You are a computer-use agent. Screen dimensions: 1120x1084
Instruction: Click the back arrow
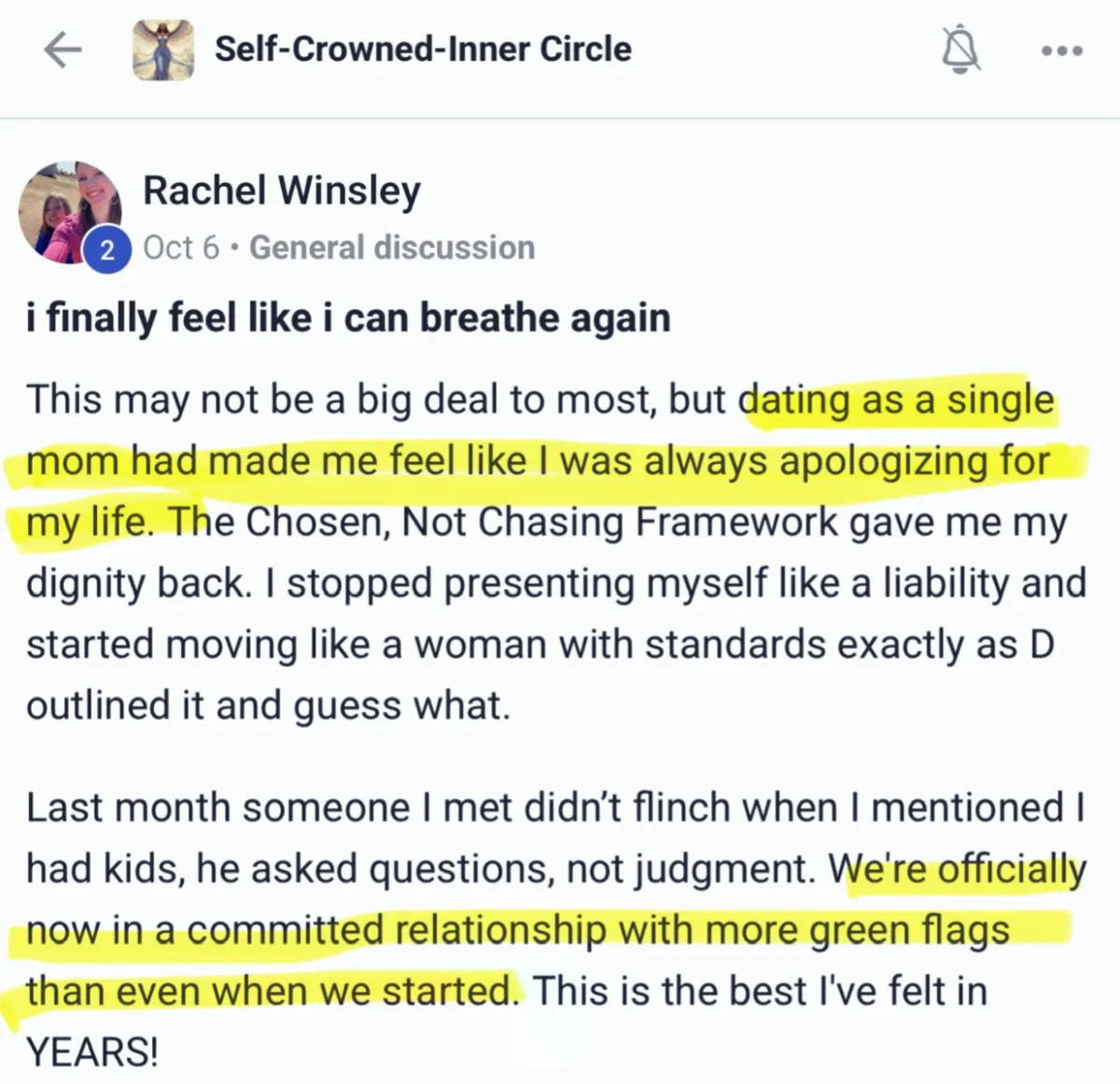(63, 50)
